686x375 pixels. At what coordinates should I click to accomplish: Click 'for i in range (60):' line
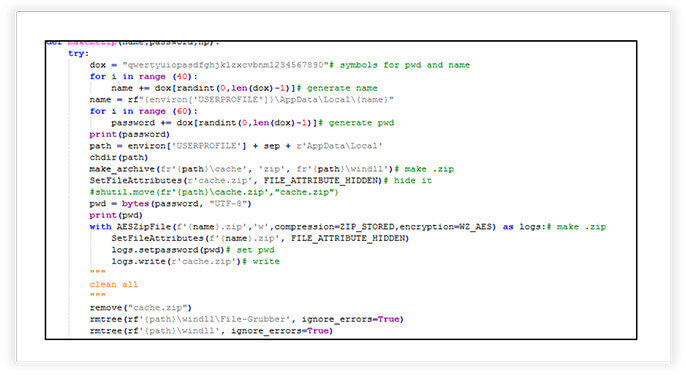pyautogui.click(x=144, y=111)
